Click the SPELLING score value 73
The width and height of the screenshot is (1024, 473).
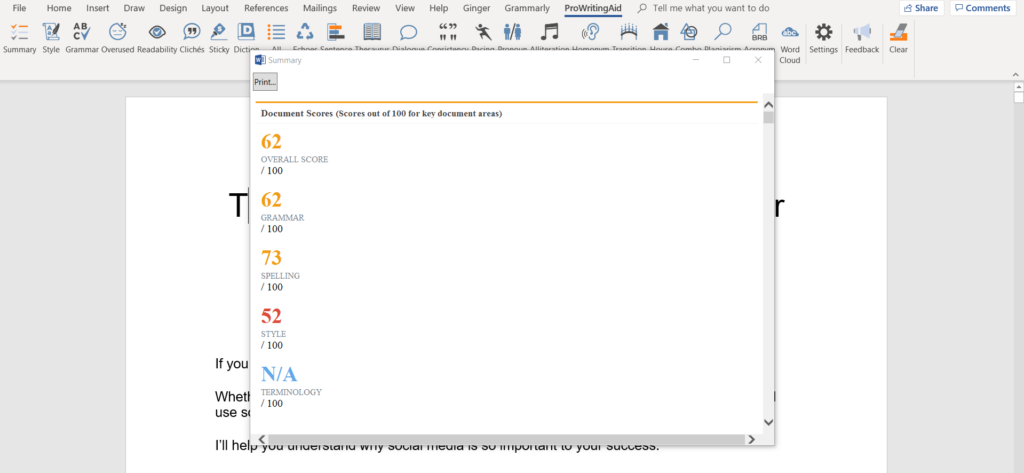point(271,258)
